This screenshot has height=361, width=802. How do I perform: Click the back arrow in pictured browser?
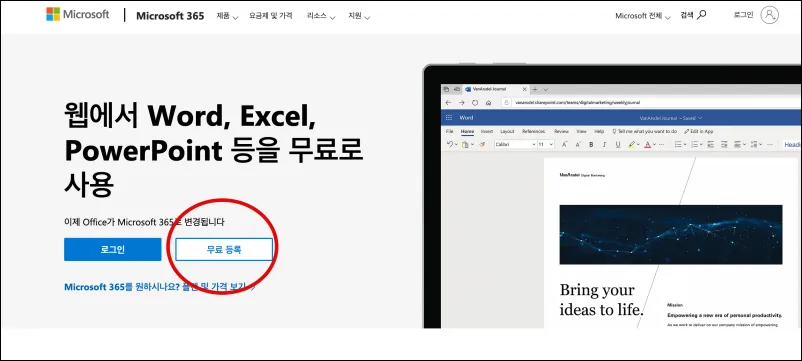coord(448,103)
